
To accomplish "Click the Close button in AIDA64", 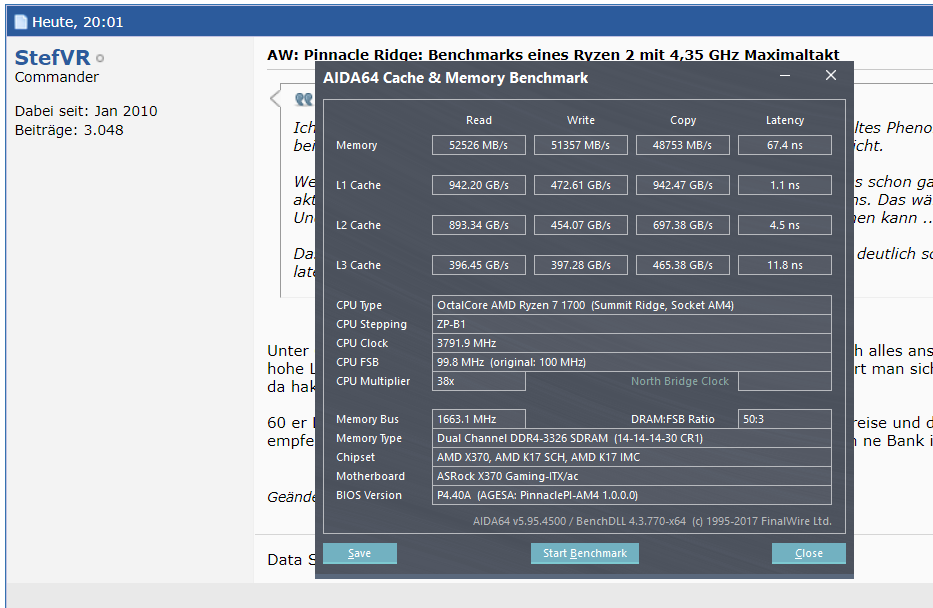I will pos(809,553).
